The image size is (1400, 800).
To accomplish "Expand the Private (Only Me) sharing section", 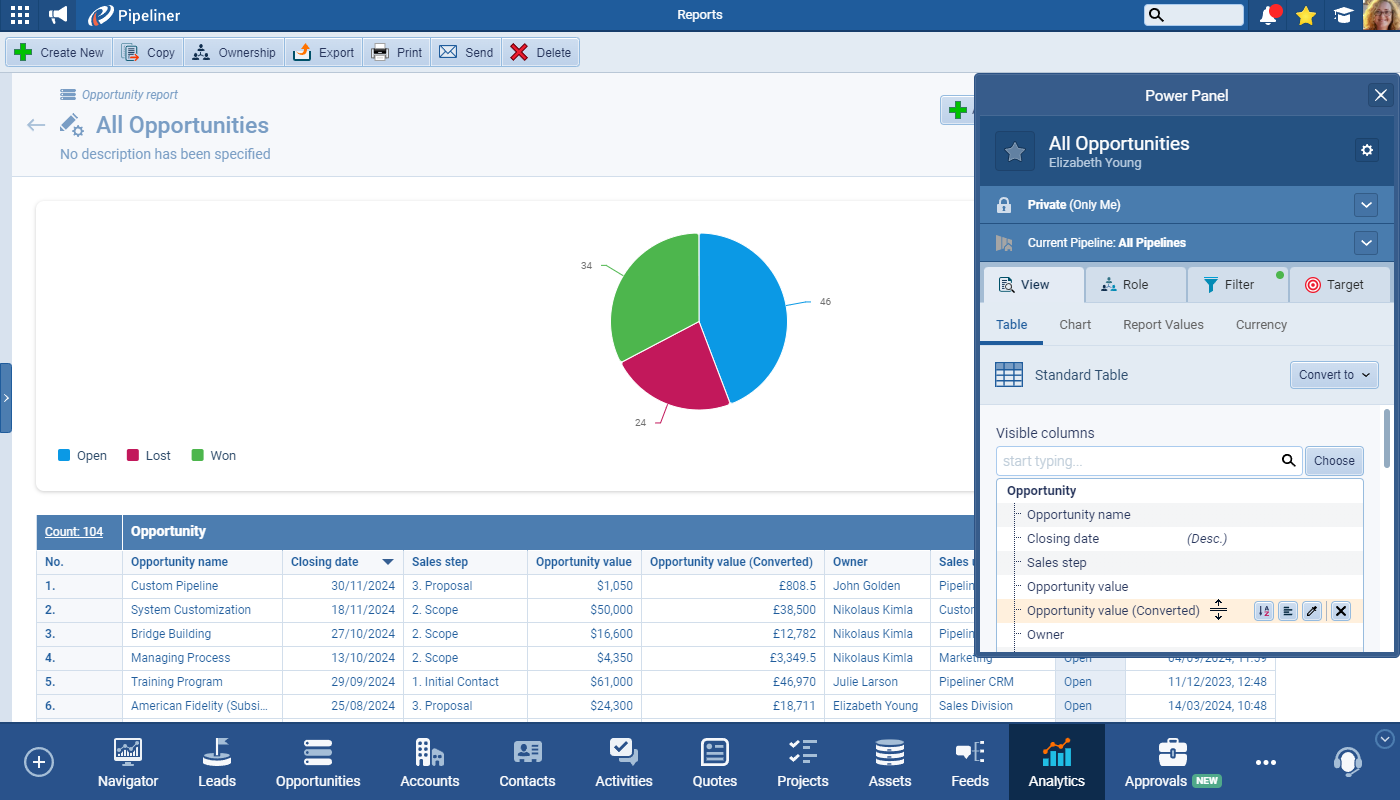I will [1366, 205].
